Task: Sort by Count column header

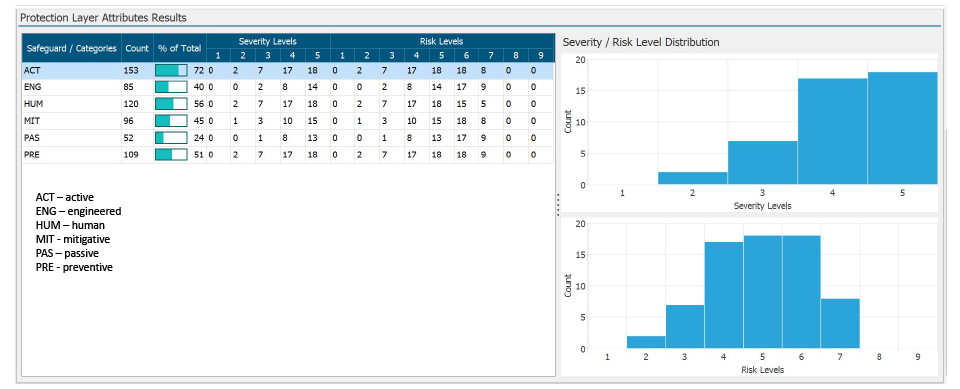Action: (x=137, y=48)
